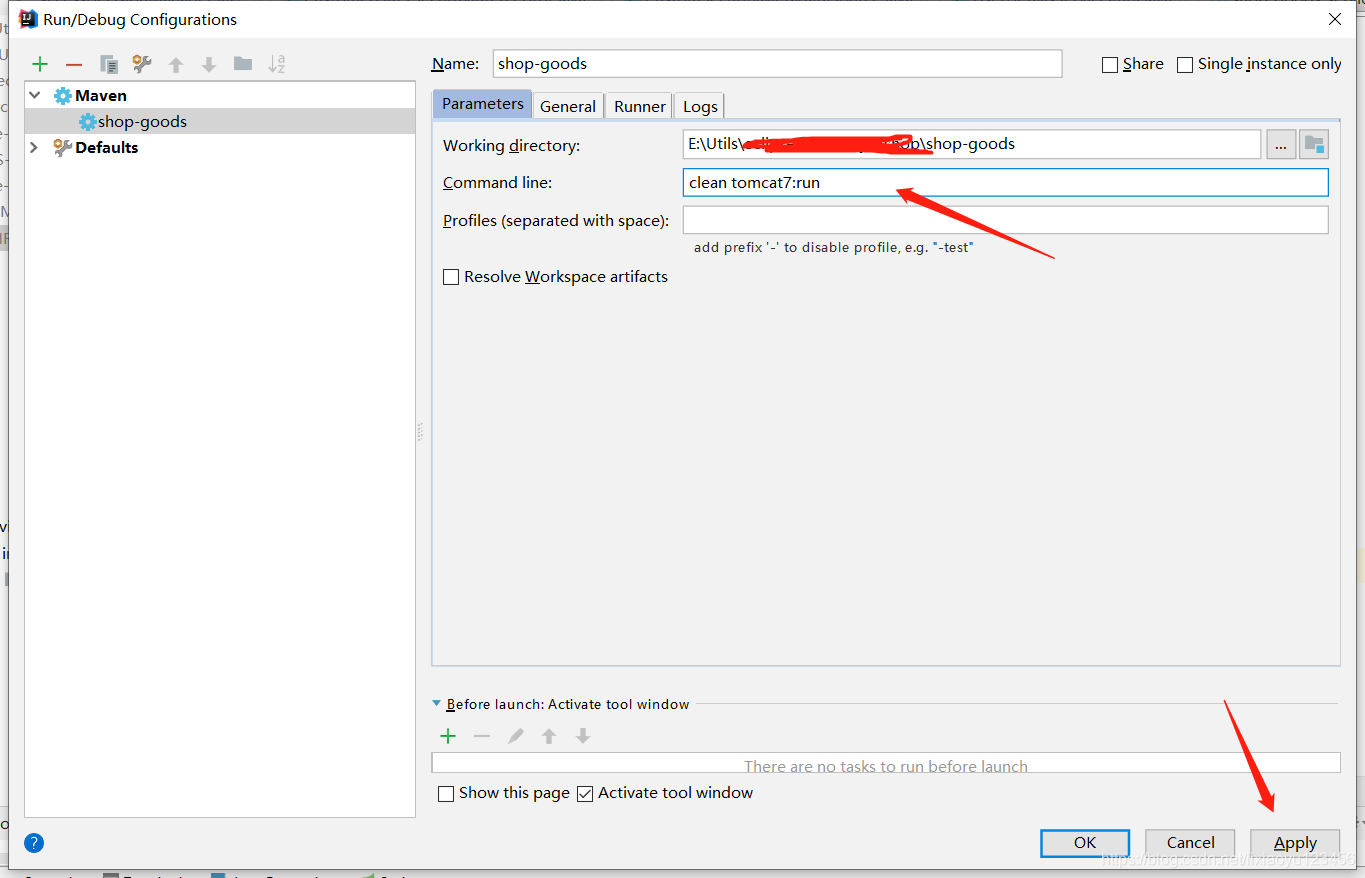
Task: Click the 'Name:' label
Action: 455,64
